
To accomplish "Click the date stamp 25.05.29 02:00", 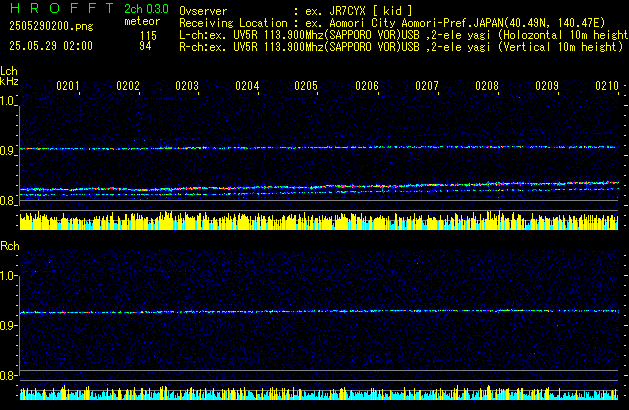I will coord(51,46).
